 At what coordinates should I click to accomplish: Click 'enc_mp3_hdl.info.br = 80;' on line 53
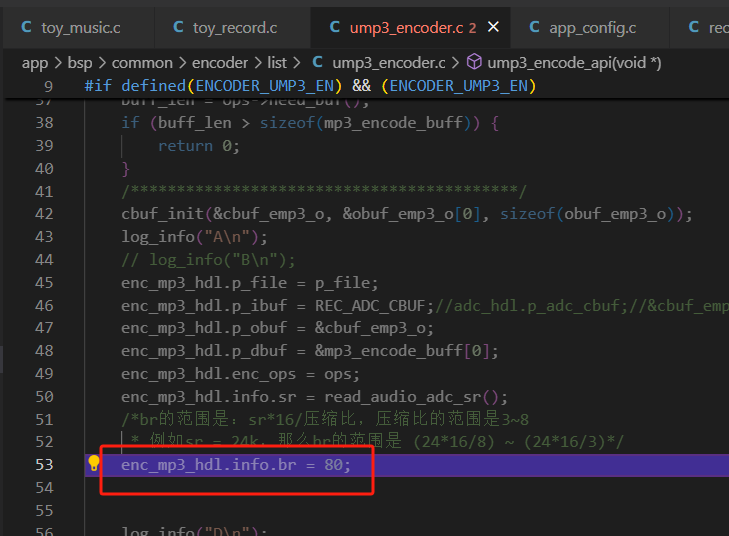[236, 464]
